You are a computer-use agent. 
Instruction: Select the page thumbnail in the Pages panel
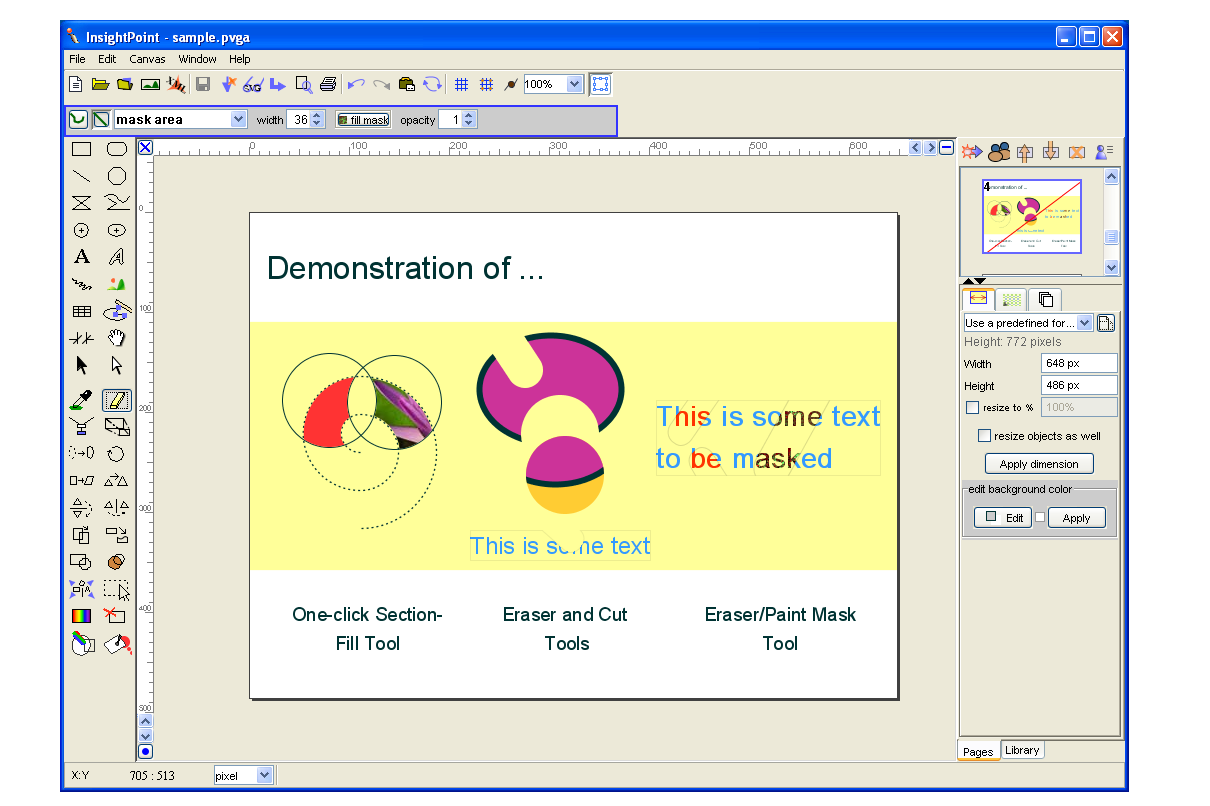1032,218
